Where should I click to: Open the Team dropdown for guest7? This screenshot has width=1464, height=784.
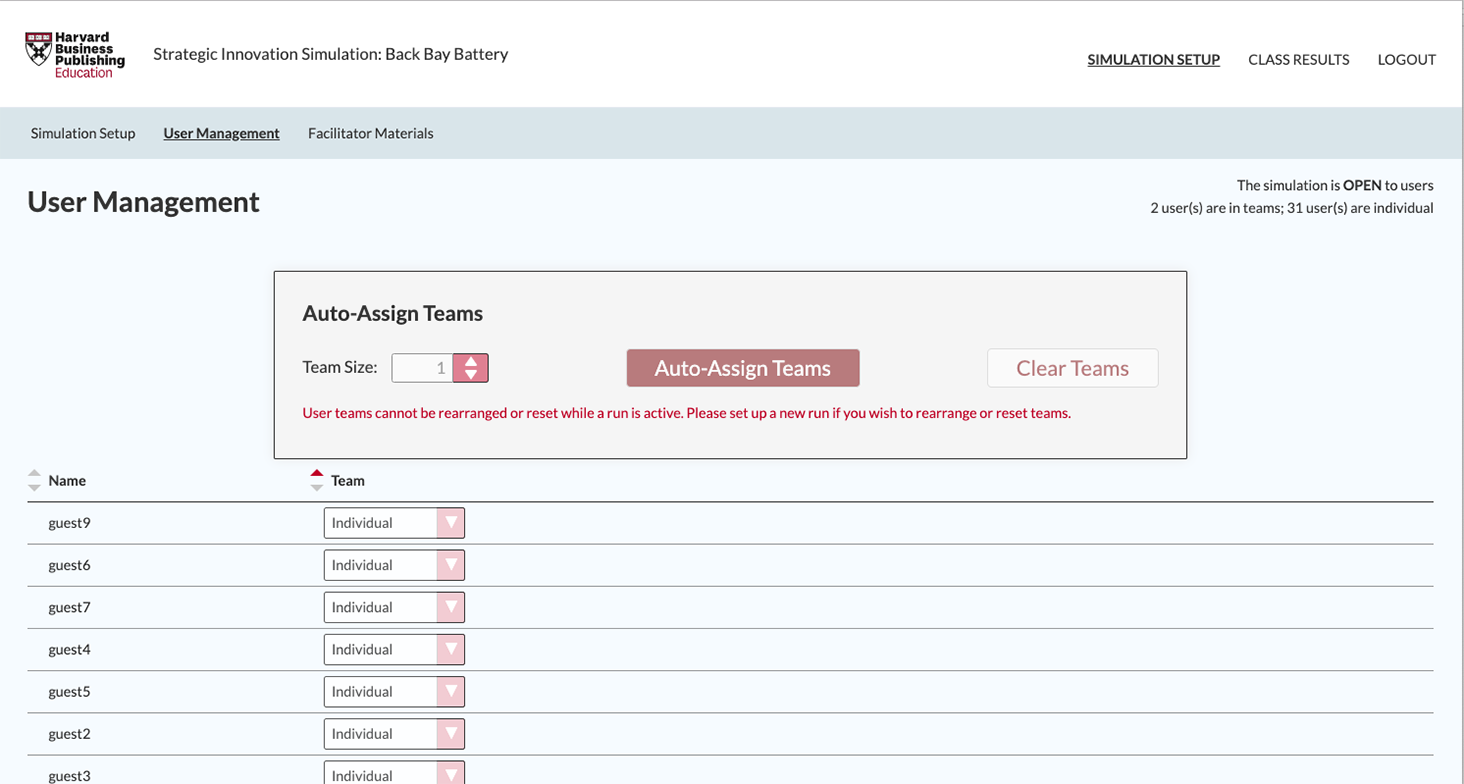click(x=394, y=607)
